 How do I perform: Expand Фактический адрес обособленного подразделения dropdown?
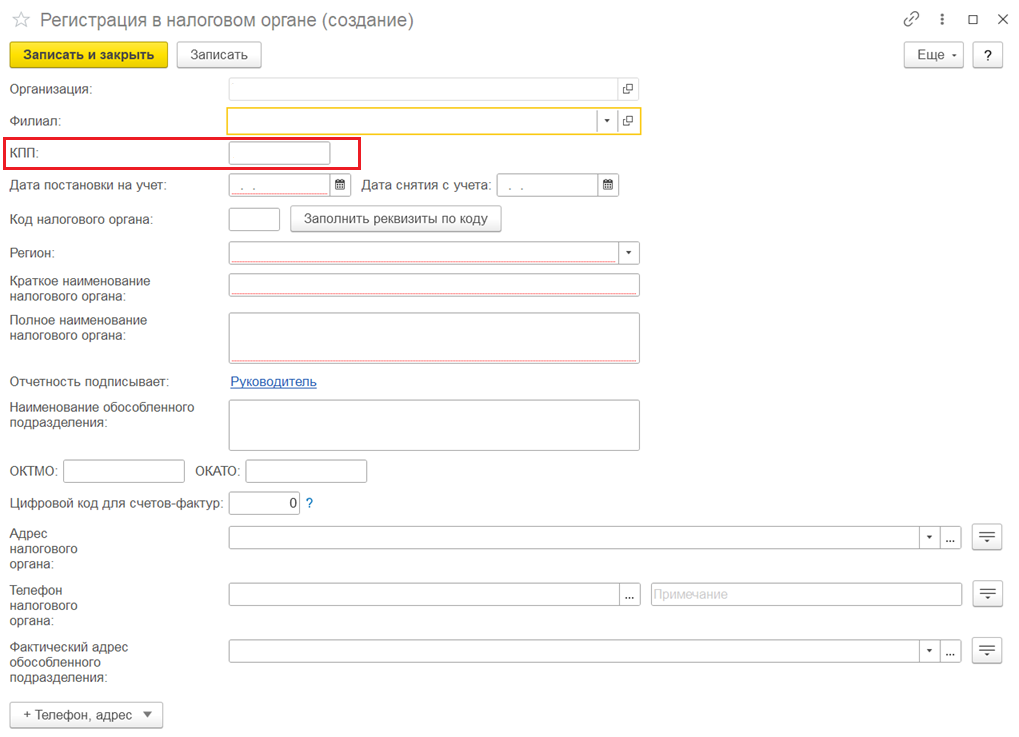[x=929, y=651]
